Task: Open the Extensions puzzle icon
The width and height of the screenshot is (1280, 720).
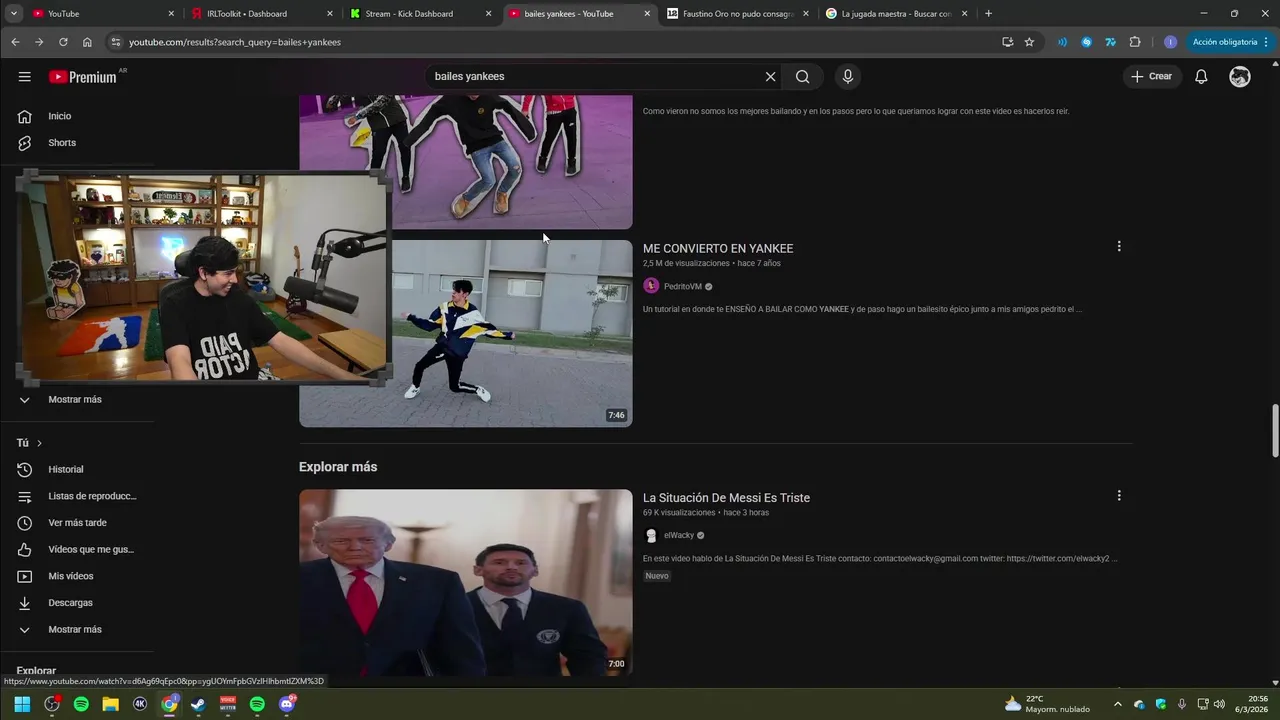Action: click(x=1135, y=42)
